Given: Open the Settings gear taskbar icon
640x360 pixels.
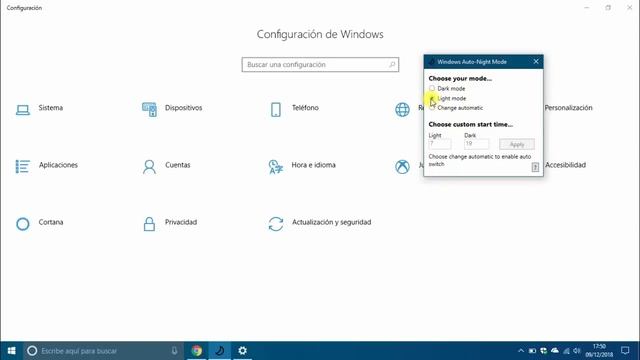Looking at the screenshot, I should 242,351.
